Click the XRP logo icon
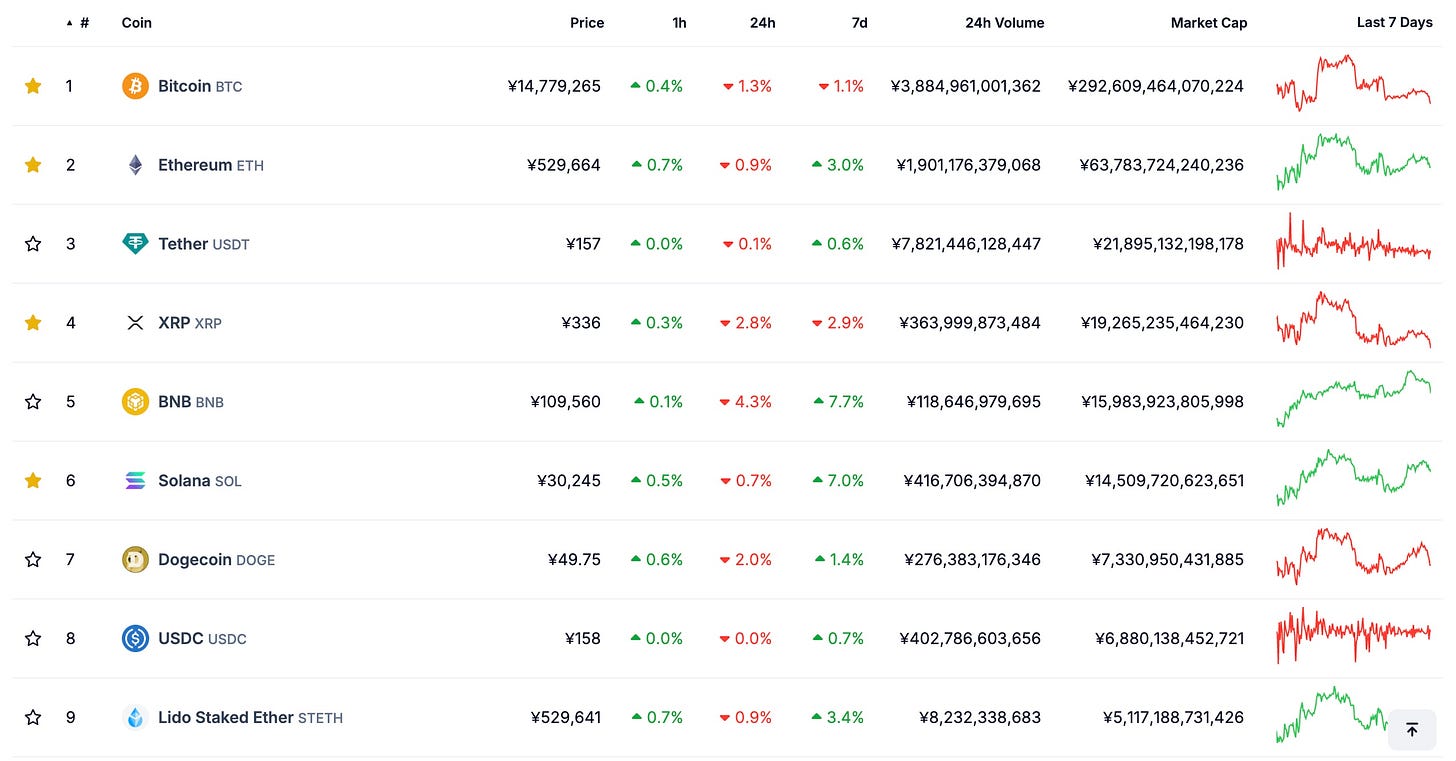 [x=135, y=323]
